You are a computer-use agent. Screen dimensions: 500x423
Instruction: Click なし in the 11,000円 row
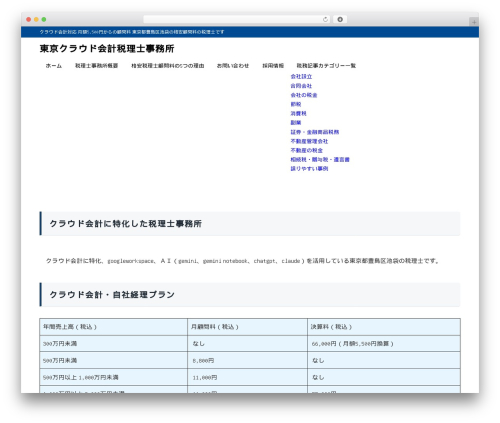[x=318, y=378]
